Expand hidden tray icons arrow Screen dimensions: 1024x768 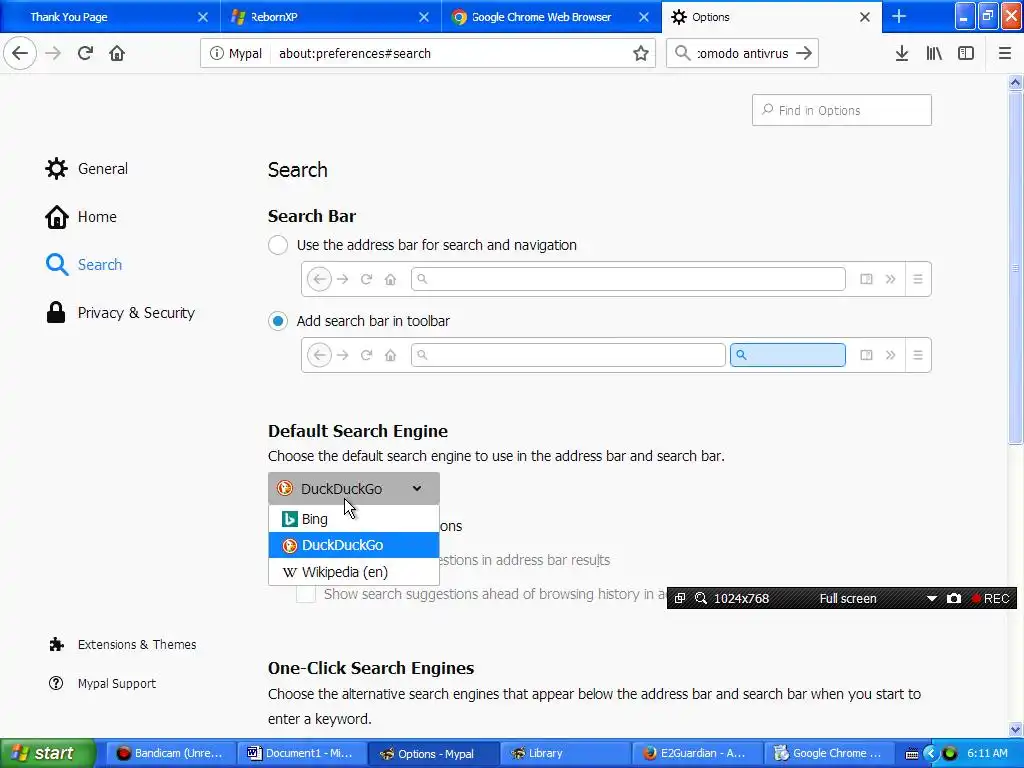[x=931, y=754]
